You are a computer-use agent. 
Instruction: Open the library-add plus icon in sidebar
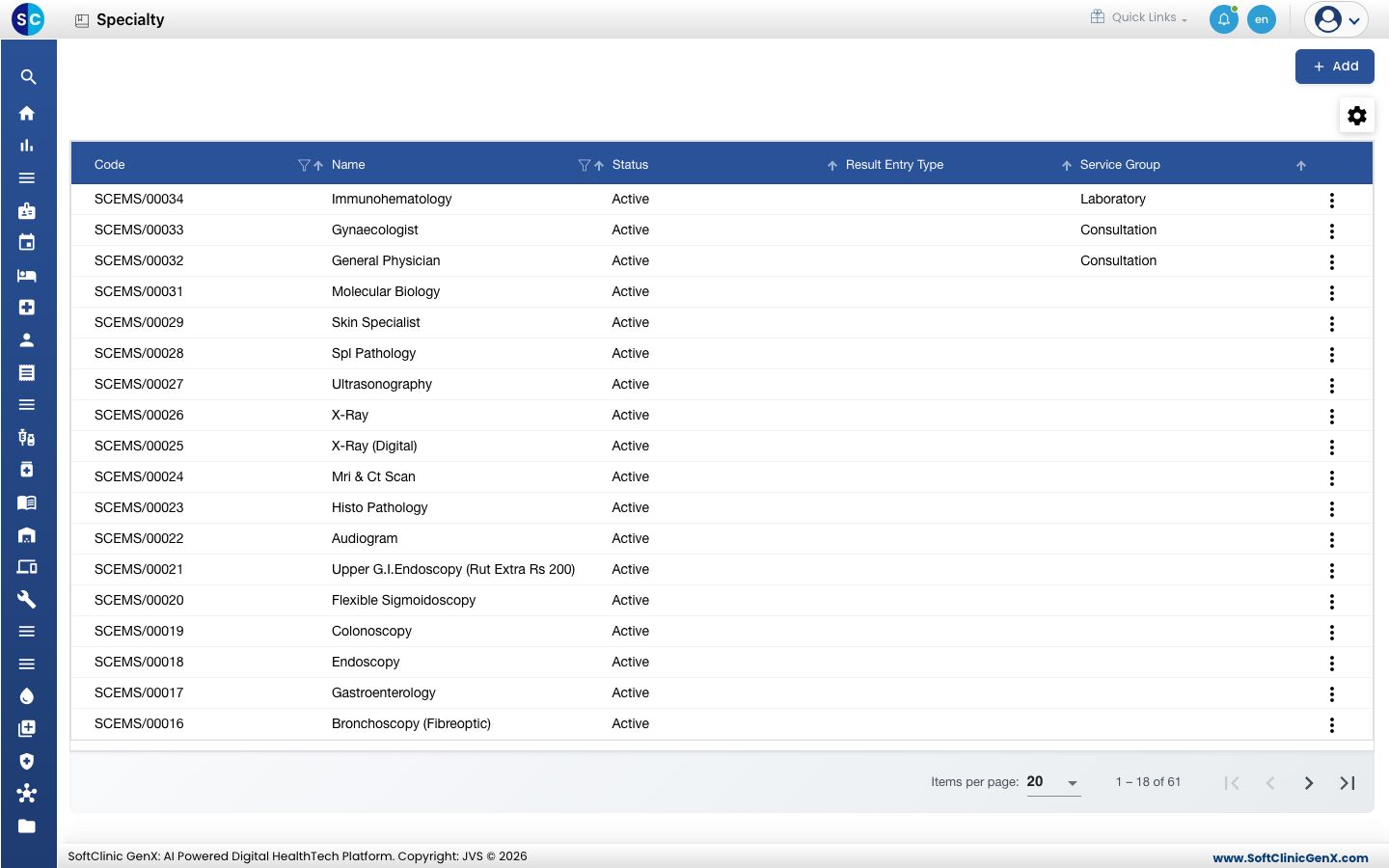click(27, 728)
